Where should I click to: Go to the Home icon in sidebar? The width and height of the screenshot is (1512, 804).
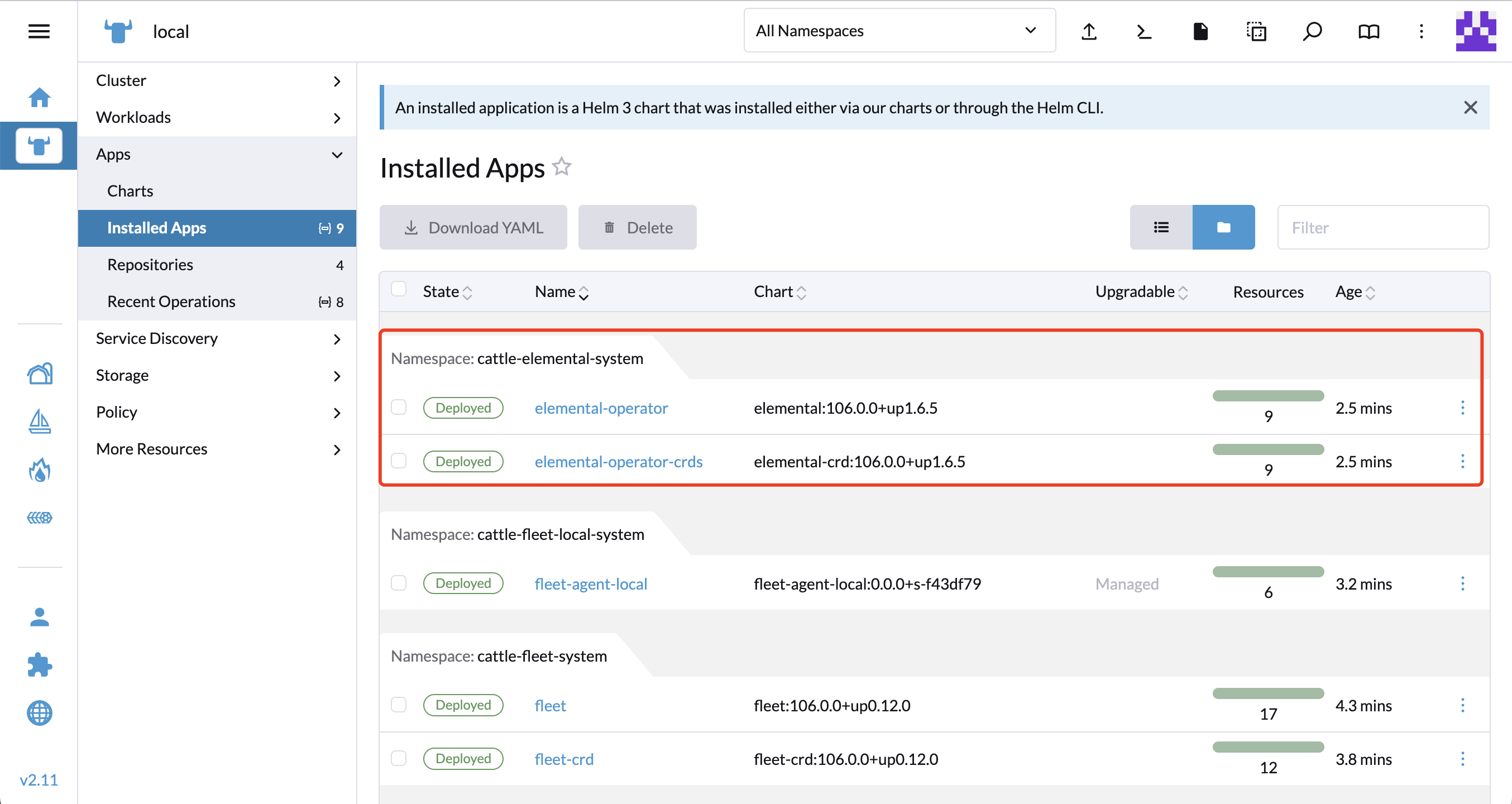click(x=39, y=97)
